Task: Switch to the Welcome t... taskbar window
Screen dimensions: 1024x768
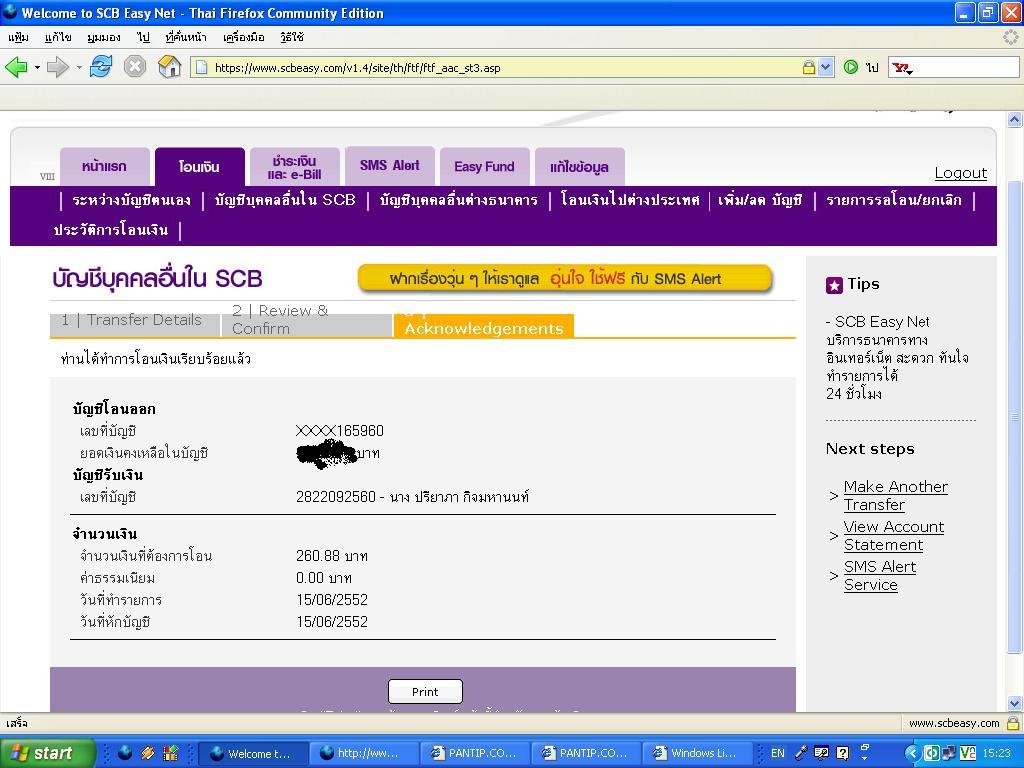Action: [x=252, y=753]
